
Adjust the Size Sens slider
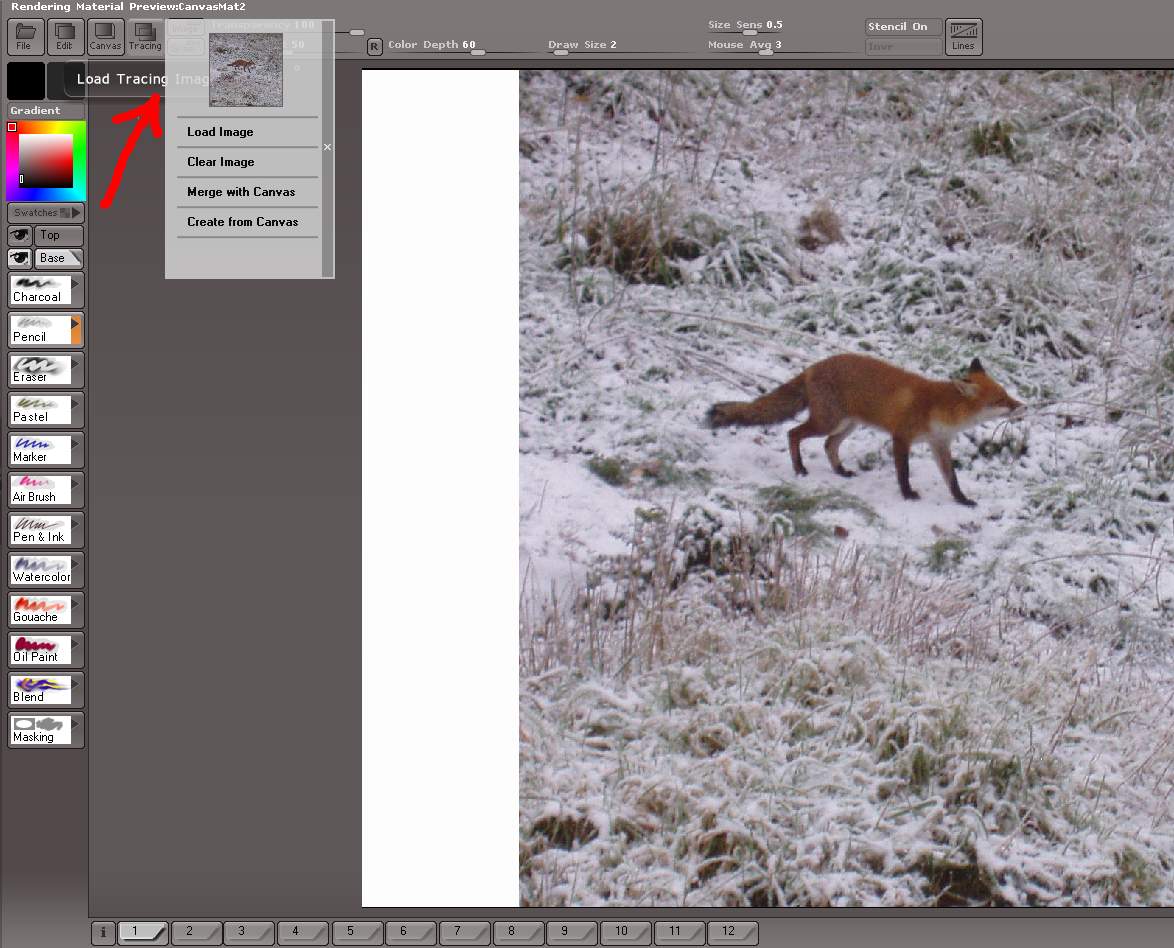[x=749, y=33]
